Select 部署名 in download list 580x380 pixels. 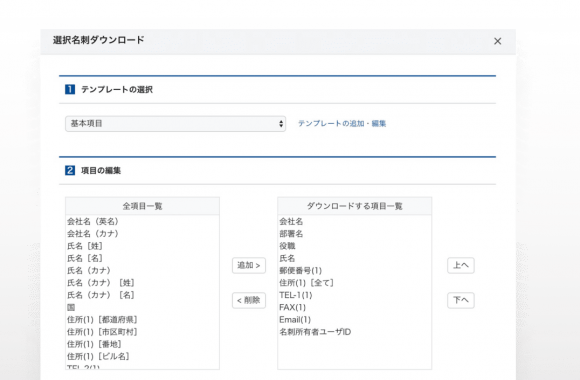pos(354,233)
